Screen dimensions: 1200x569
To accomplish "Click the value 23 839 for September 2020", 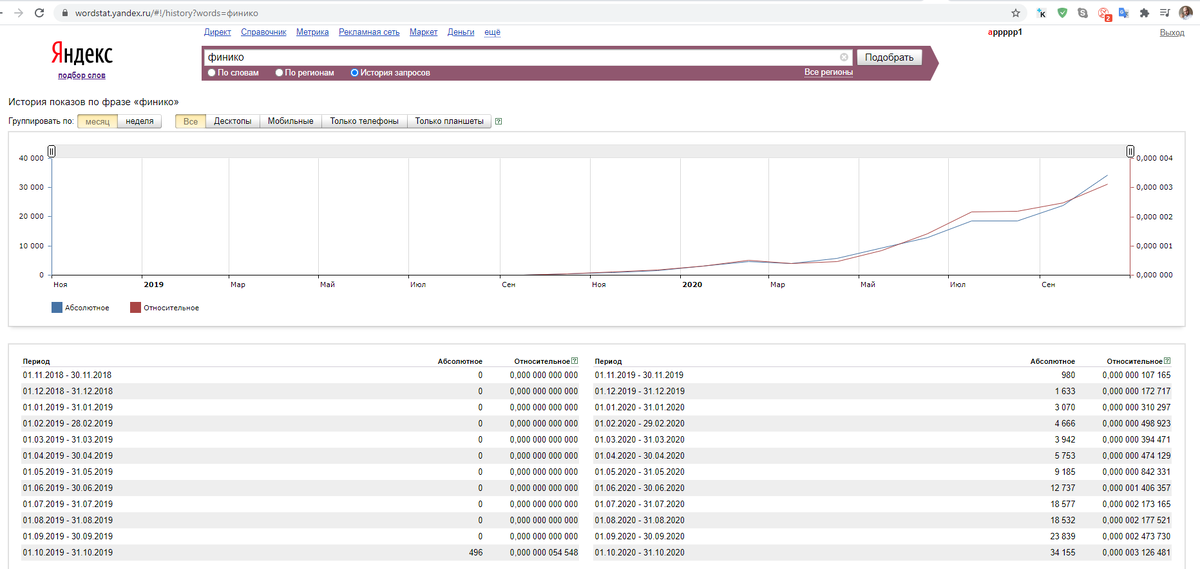I will [1058, 536].
